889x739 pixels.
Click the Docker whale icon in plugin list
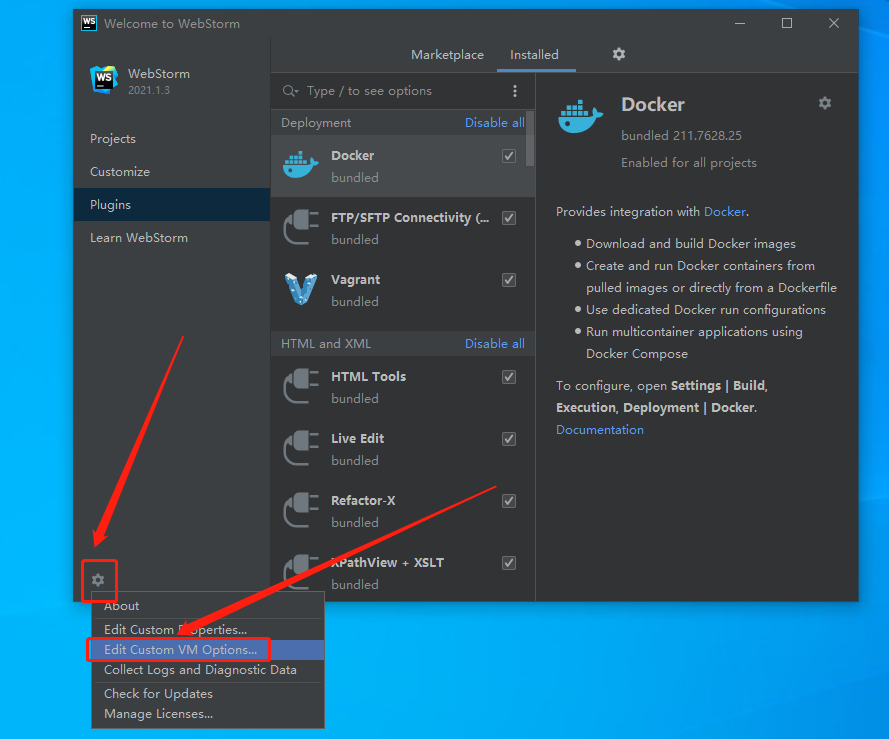click(300, 165)
